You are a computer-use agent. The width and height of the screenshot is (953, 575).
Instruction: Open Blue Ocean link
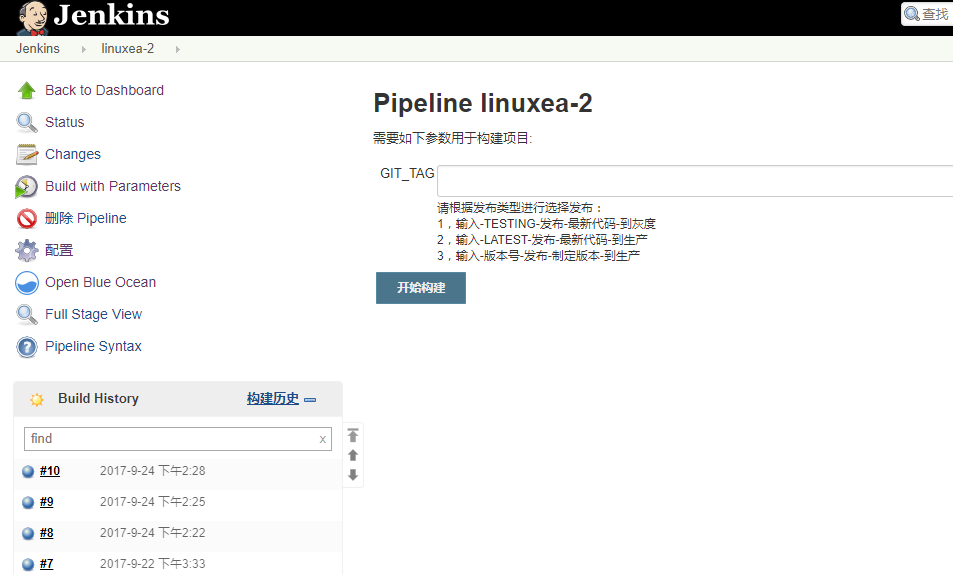(100, 282)
